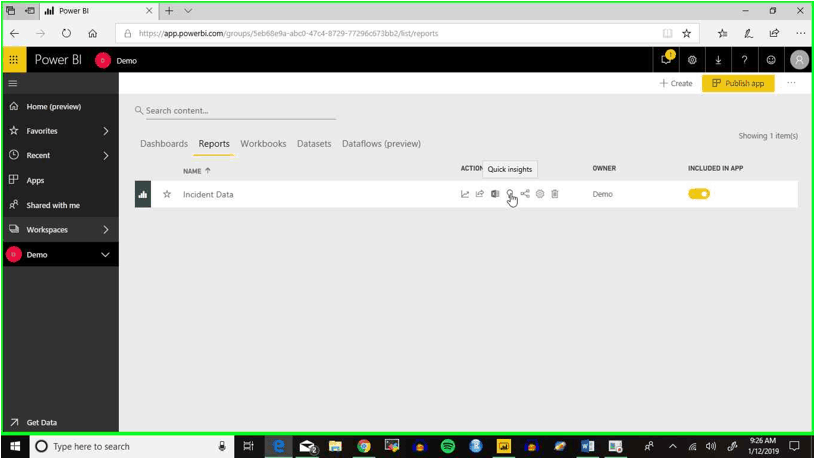Click the Demo workspace red icon in header
This screenshot has width=816, height=461.
click(x=103, y=60)
